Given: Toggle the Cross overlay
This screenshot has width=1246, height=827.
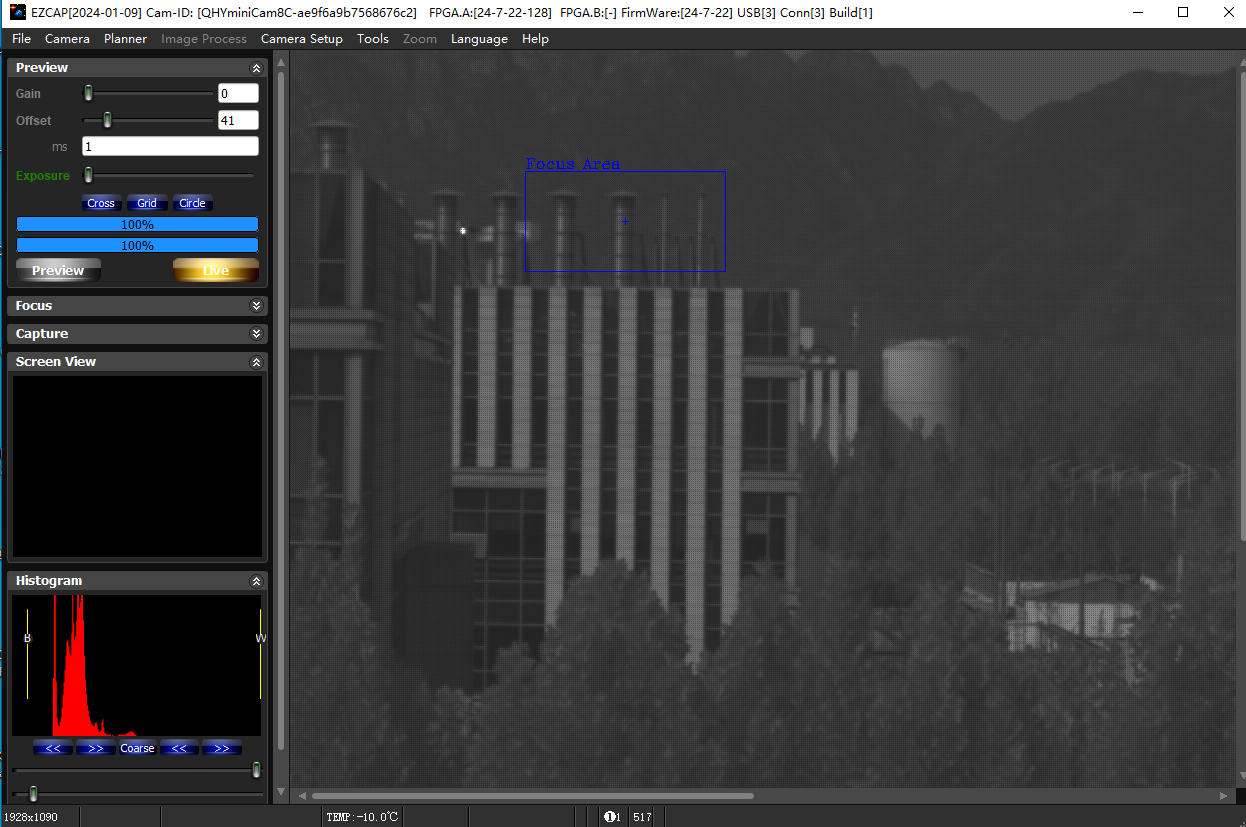Looking at the screenshot, I should 101,203.
